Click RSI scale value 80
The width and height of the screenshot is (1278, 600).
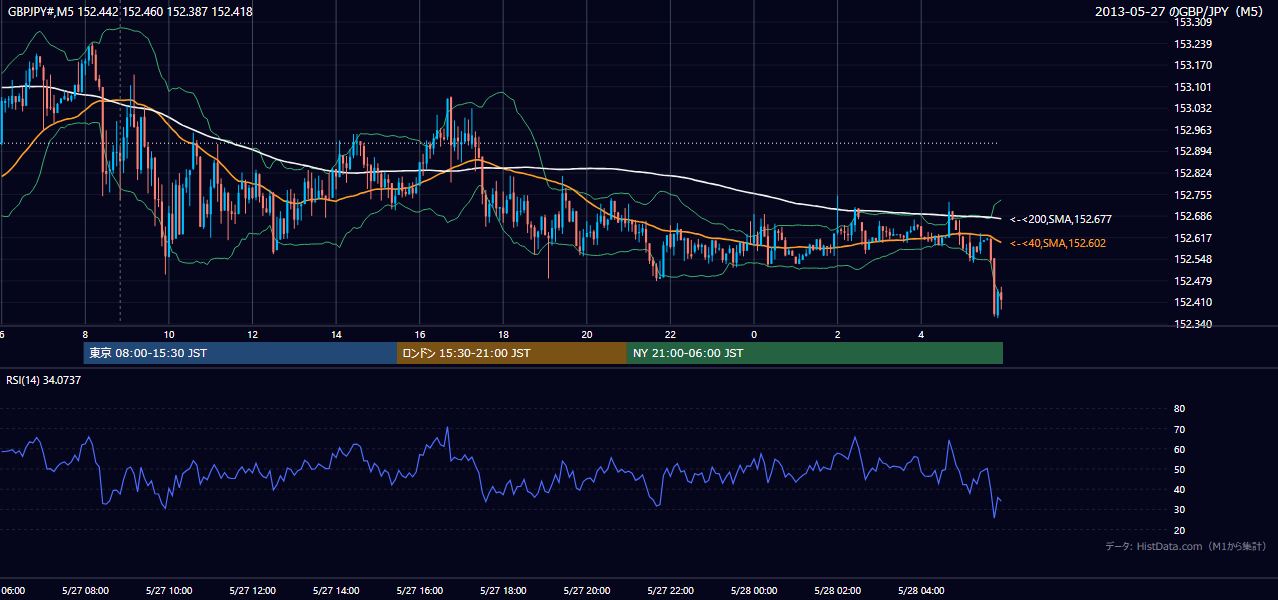pos(1179,409)
